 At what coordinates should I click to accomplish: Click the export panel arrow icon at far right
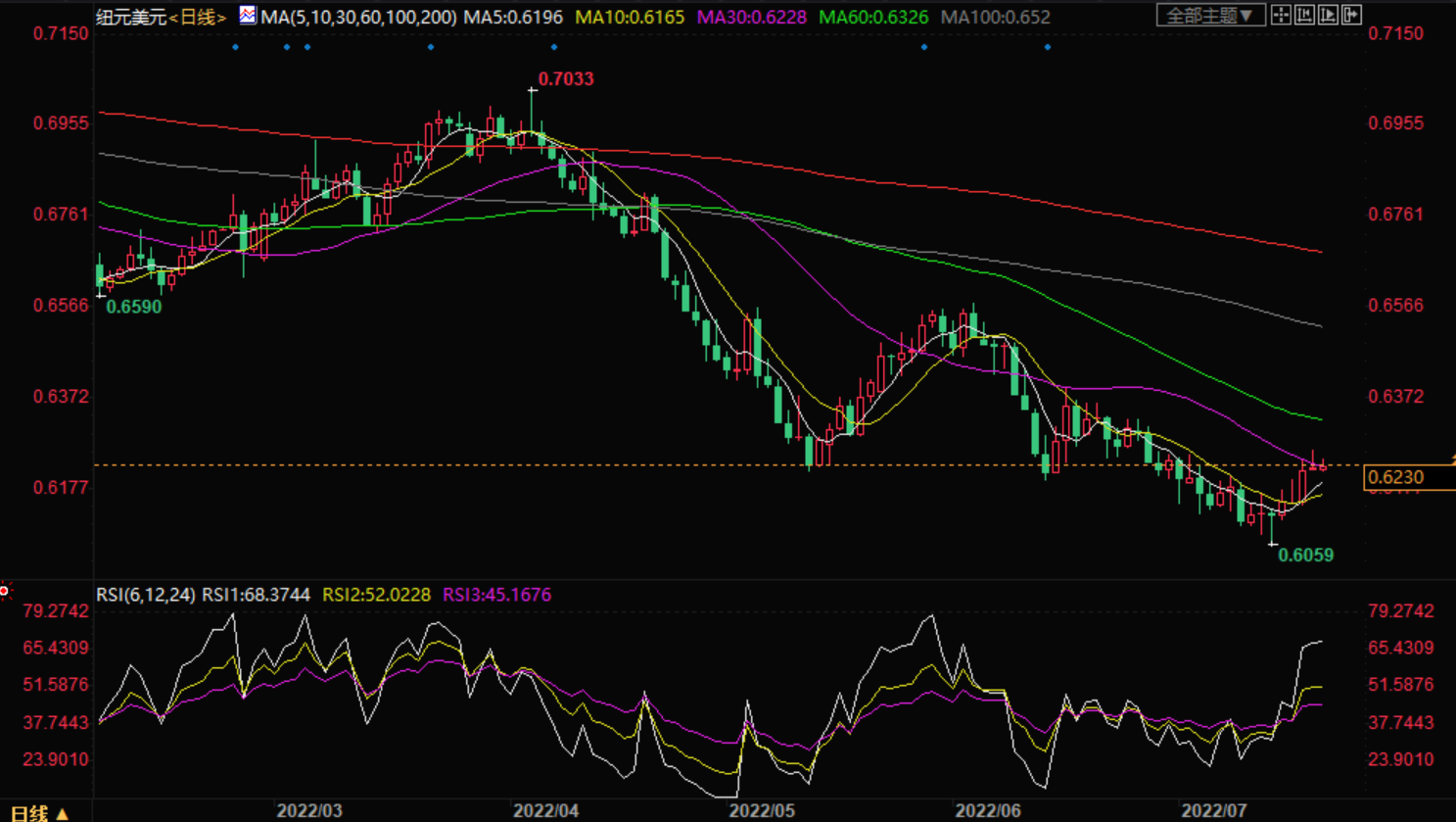1351,15
